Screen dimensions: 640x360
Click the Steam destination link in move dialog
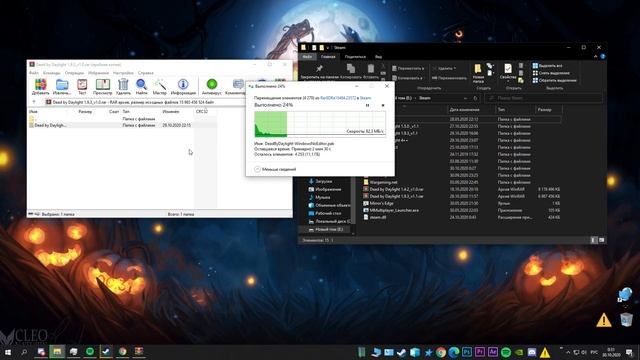click(365, 98)
